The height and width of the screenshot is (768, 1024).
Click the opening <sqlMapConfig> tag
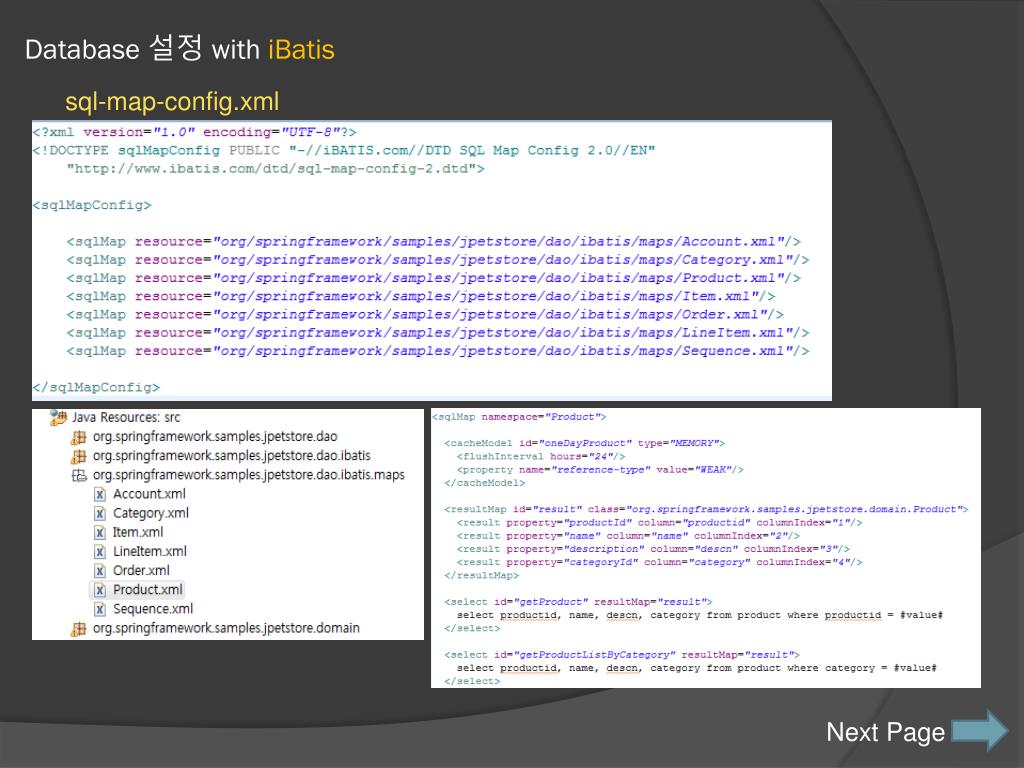coord(92,205)
